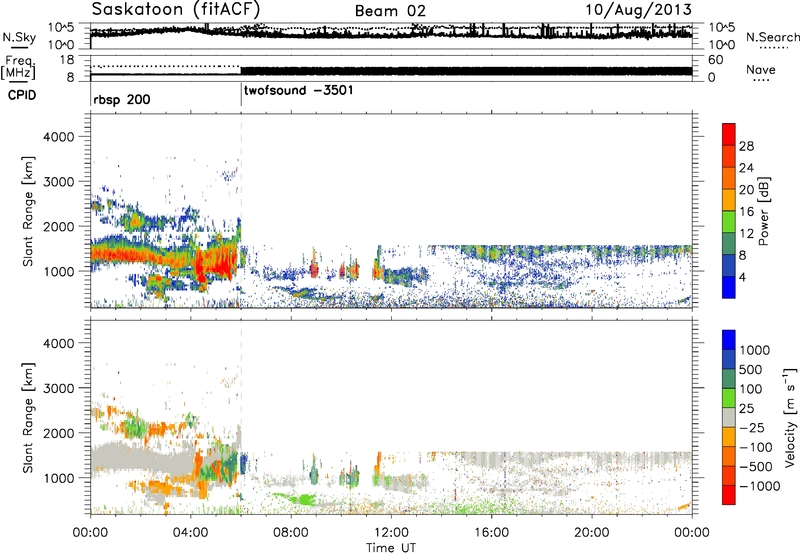Click the '3000' tick in the velocity panel
Viewport: 800px width, 554px height.
coord(58,388)
